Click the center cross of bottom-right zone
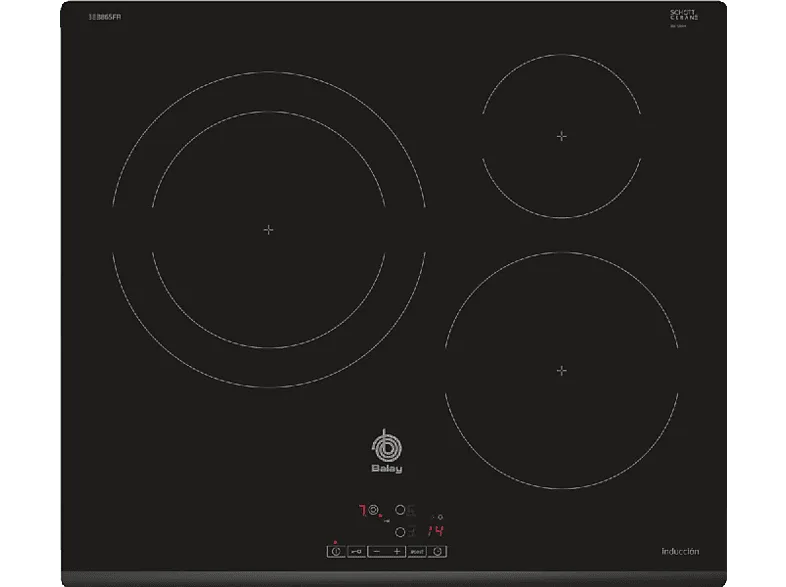The height and width of the screenshot is (587, 786). tap(562, 370)
